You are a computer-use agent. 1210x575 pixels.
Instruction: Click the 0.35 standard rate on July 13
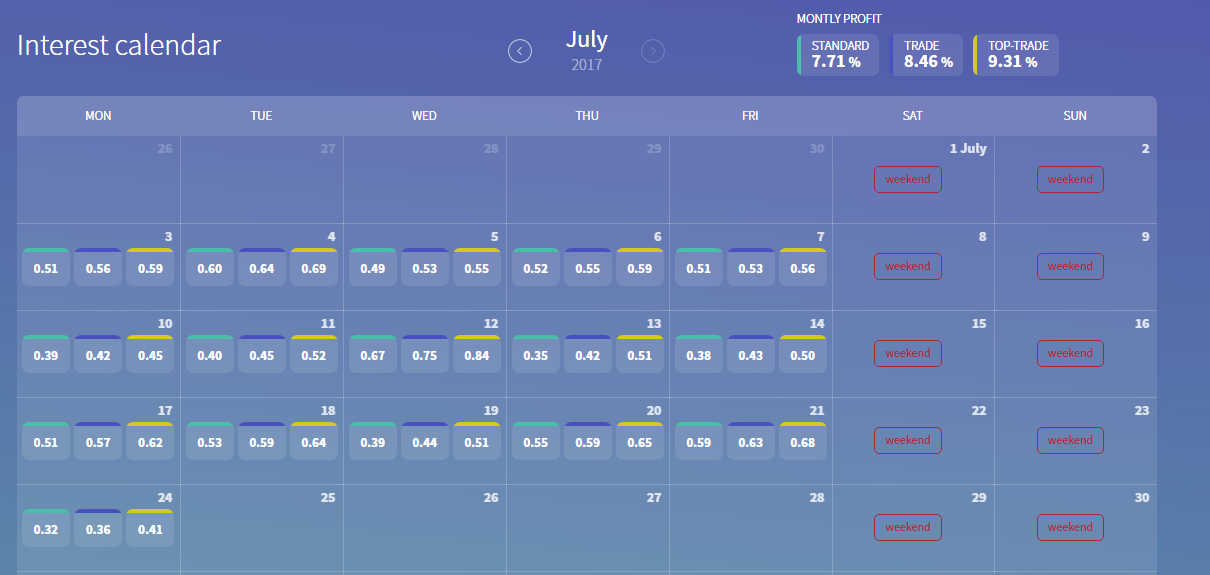[535, 355]
